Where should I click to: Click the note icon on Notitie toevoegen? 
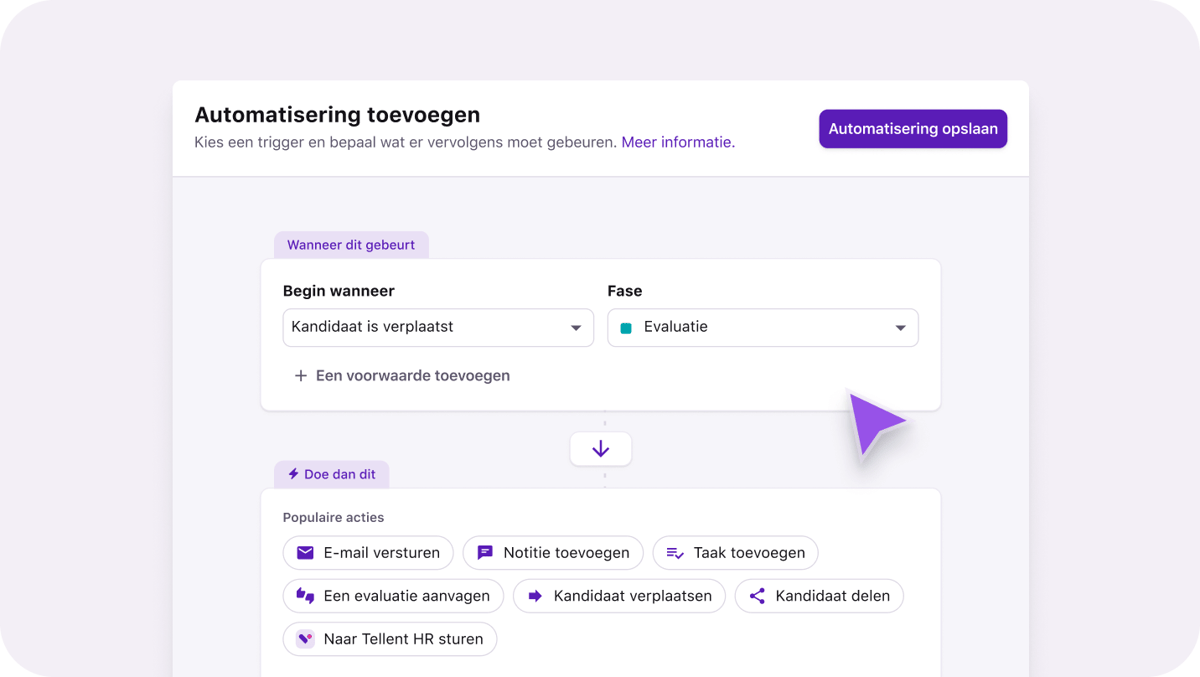pyautogui.click(x=485, y=552)
